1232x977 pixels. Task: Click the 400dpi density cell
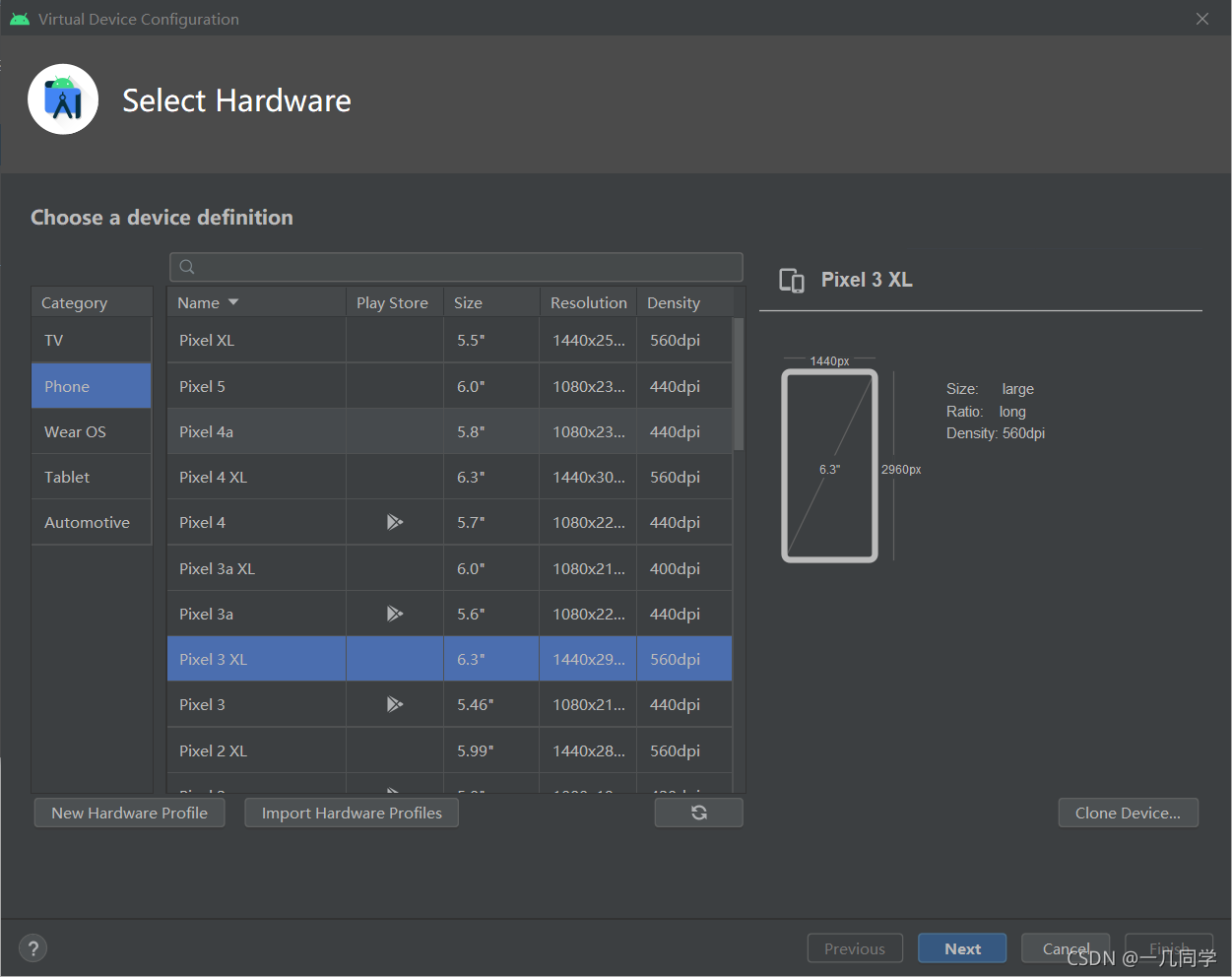tap(684, 568)
